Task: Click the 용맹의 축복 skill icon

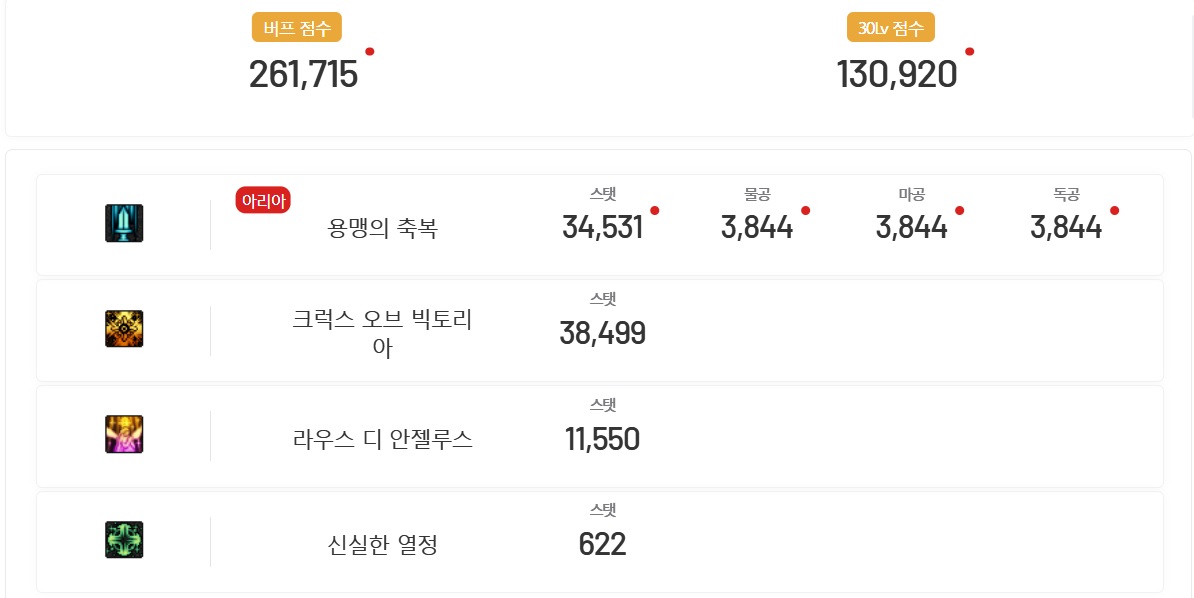Action: [124, 224]
